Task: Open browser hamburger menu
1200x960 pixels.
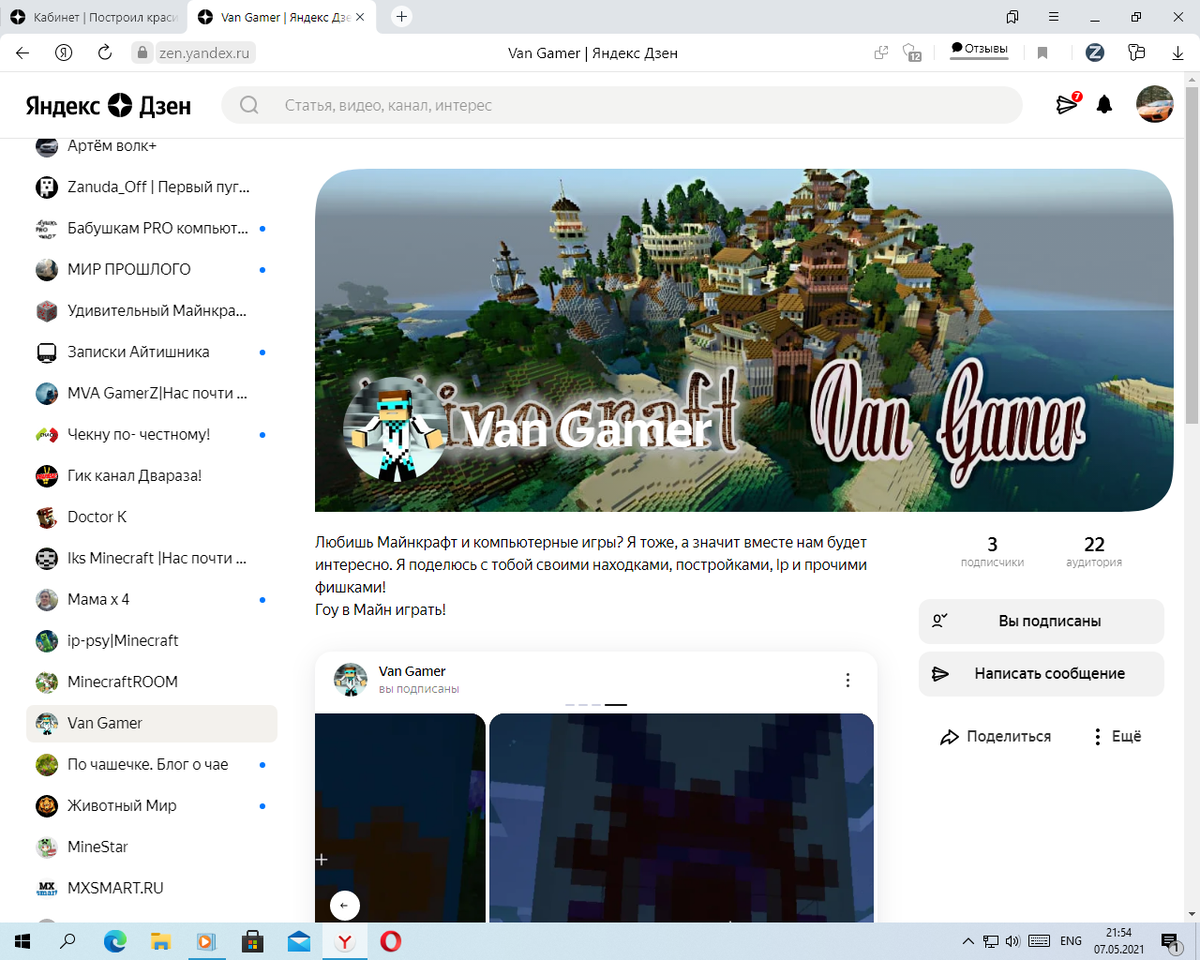Action: pyautogui.click(x=1053, y=17)
